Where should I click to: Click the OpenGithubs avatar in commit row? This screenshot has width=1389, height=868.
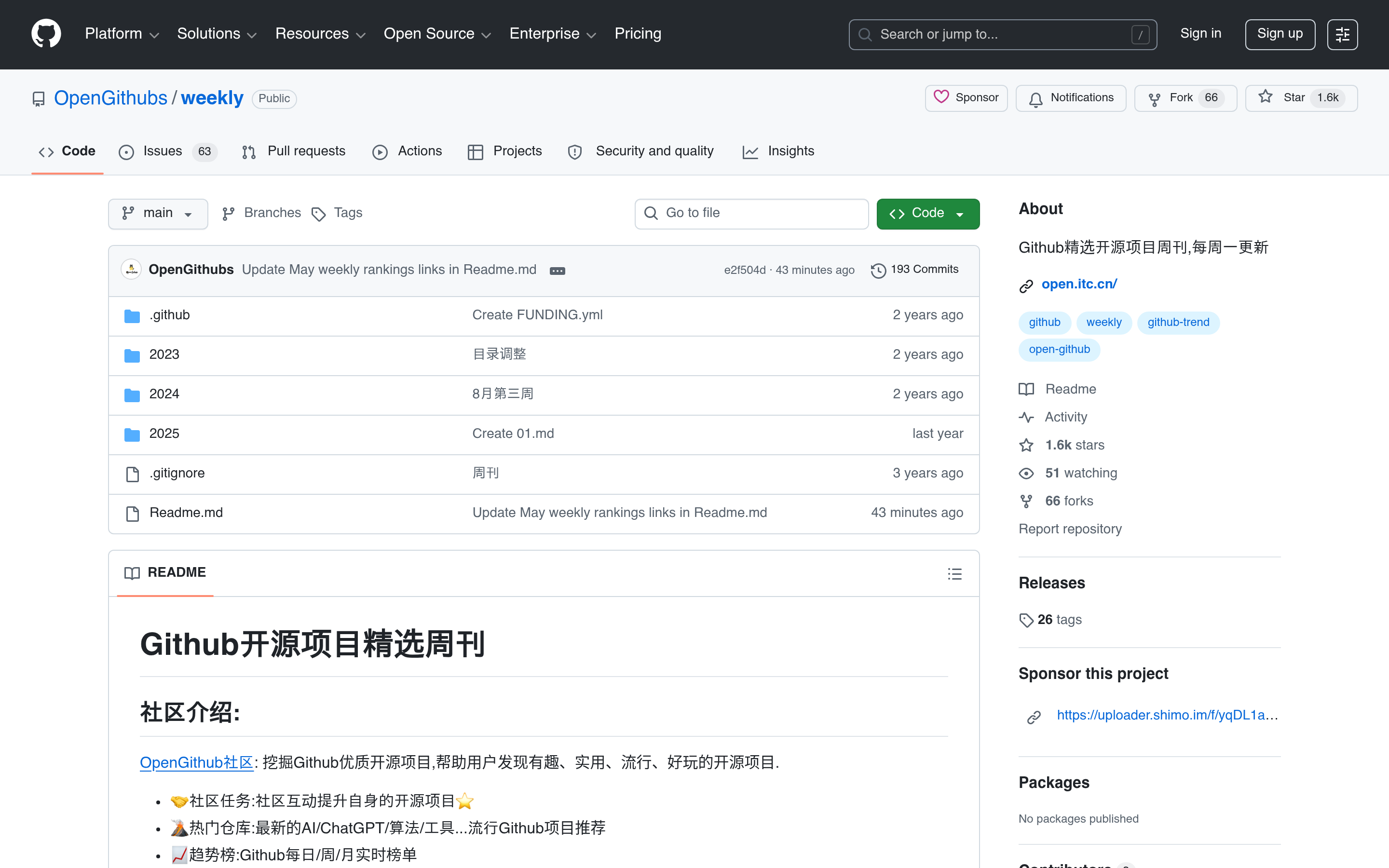coord(132,269)
